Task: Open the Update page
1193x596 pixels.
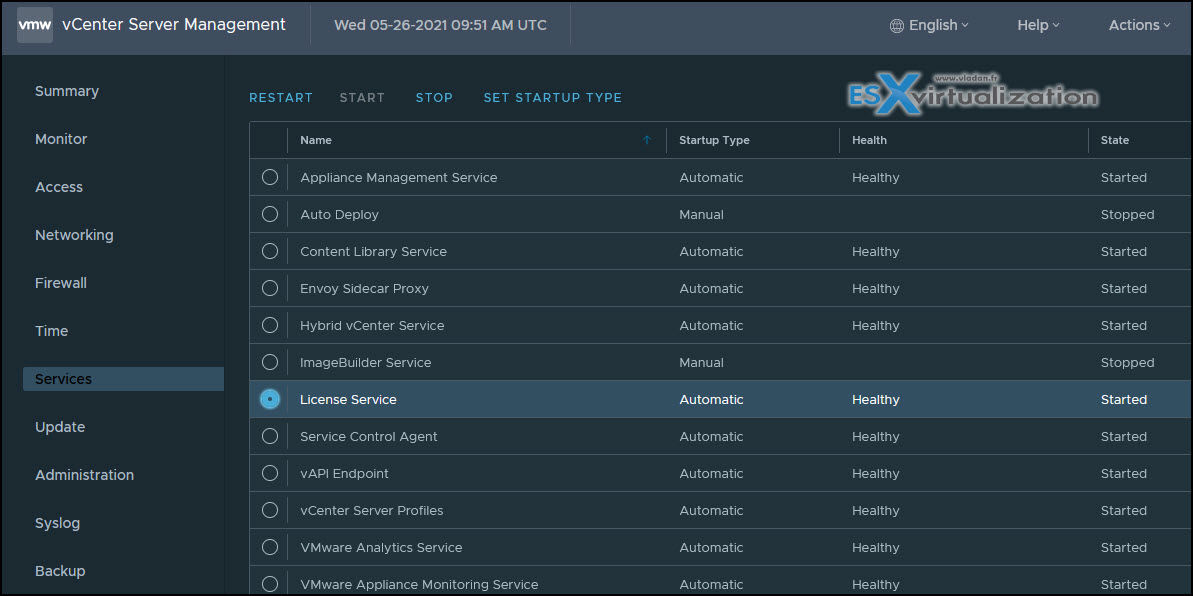Action: pyautogui.click(x=60, y=427)
